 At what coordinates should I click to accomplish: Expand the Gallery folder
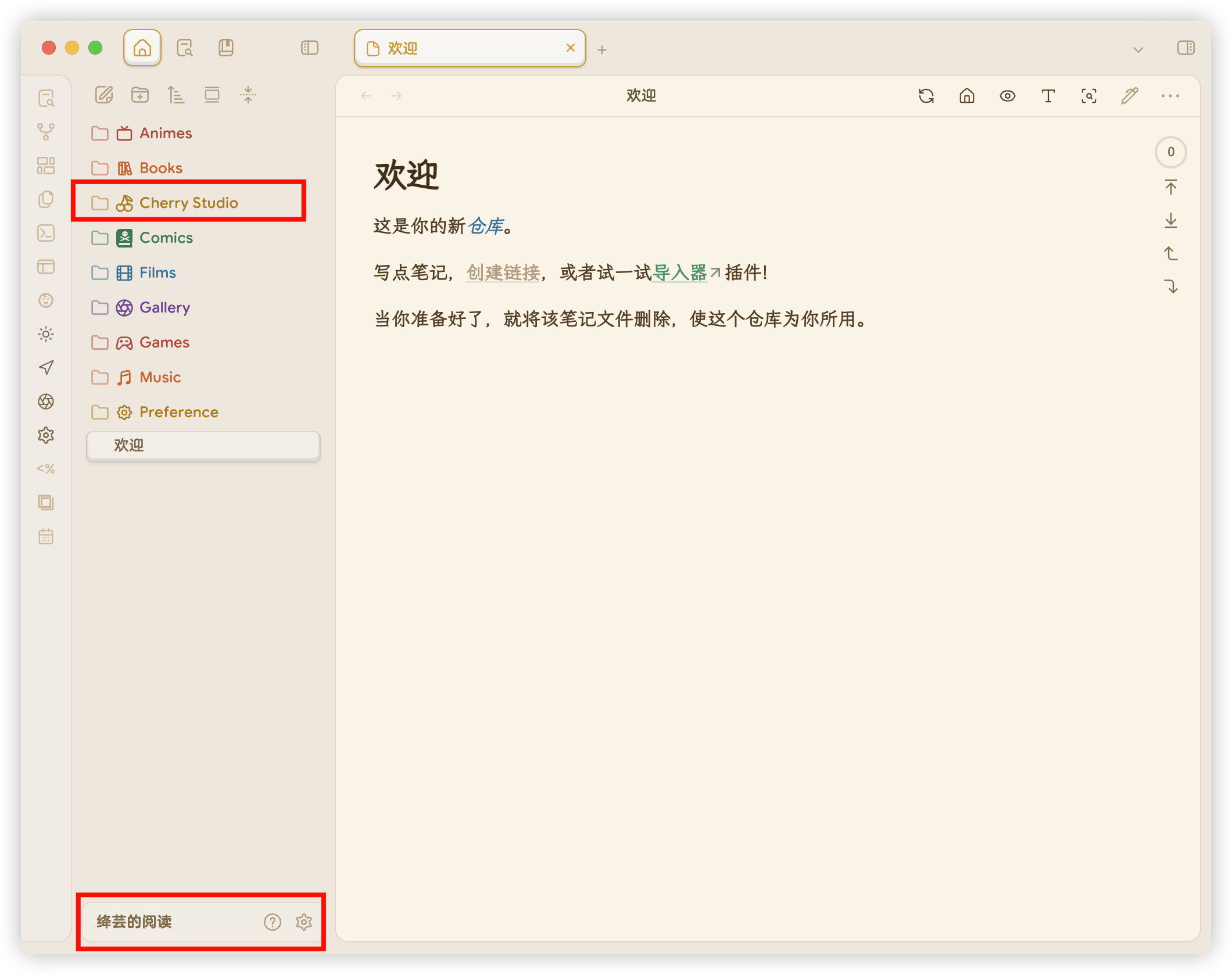tap(164, 307)
